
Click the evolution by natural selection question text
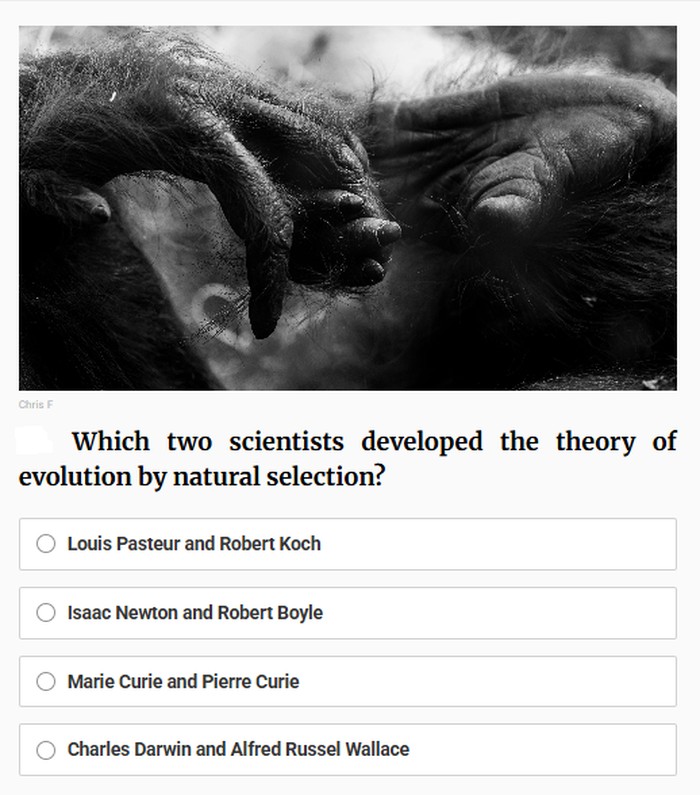coord(347,459)
